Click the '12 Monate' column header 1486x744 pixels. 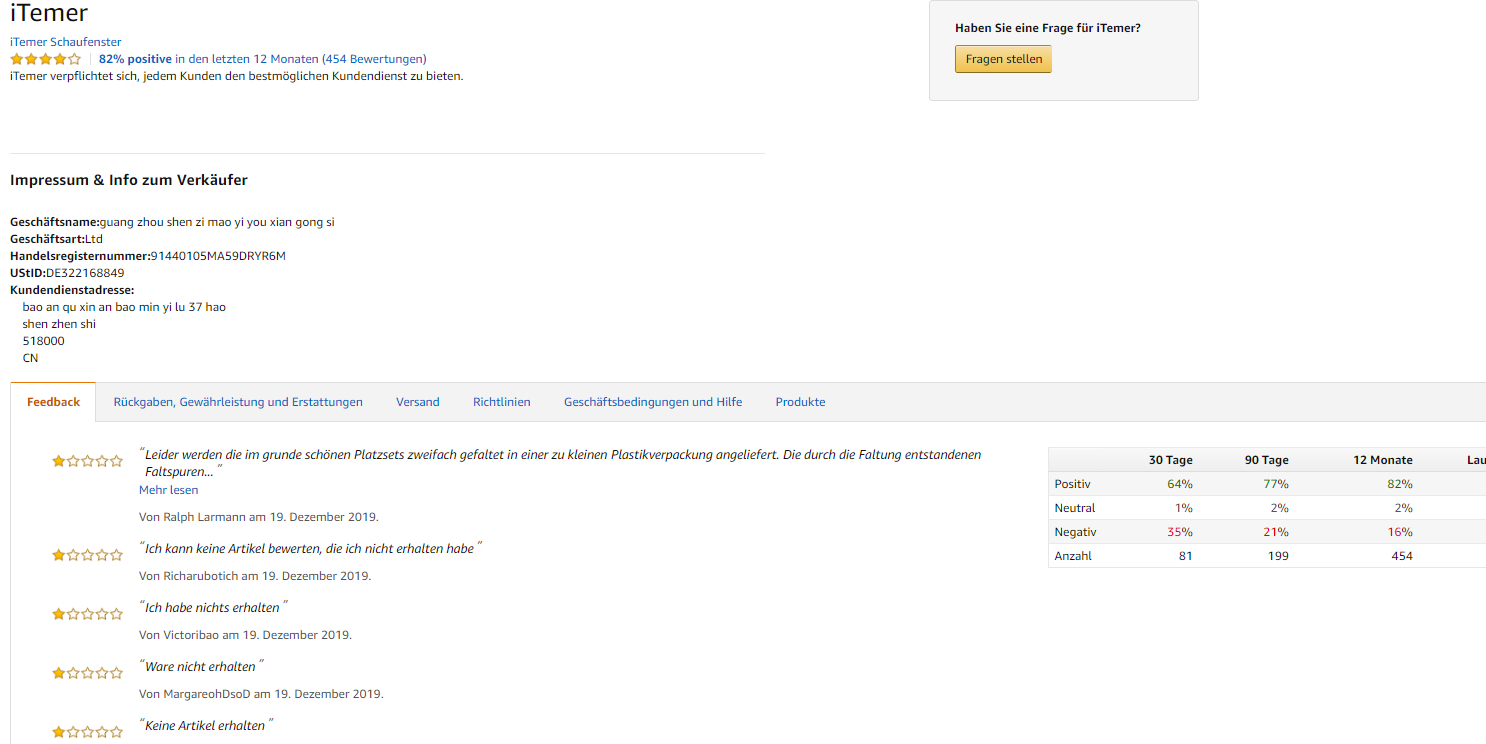[1382, 460]
